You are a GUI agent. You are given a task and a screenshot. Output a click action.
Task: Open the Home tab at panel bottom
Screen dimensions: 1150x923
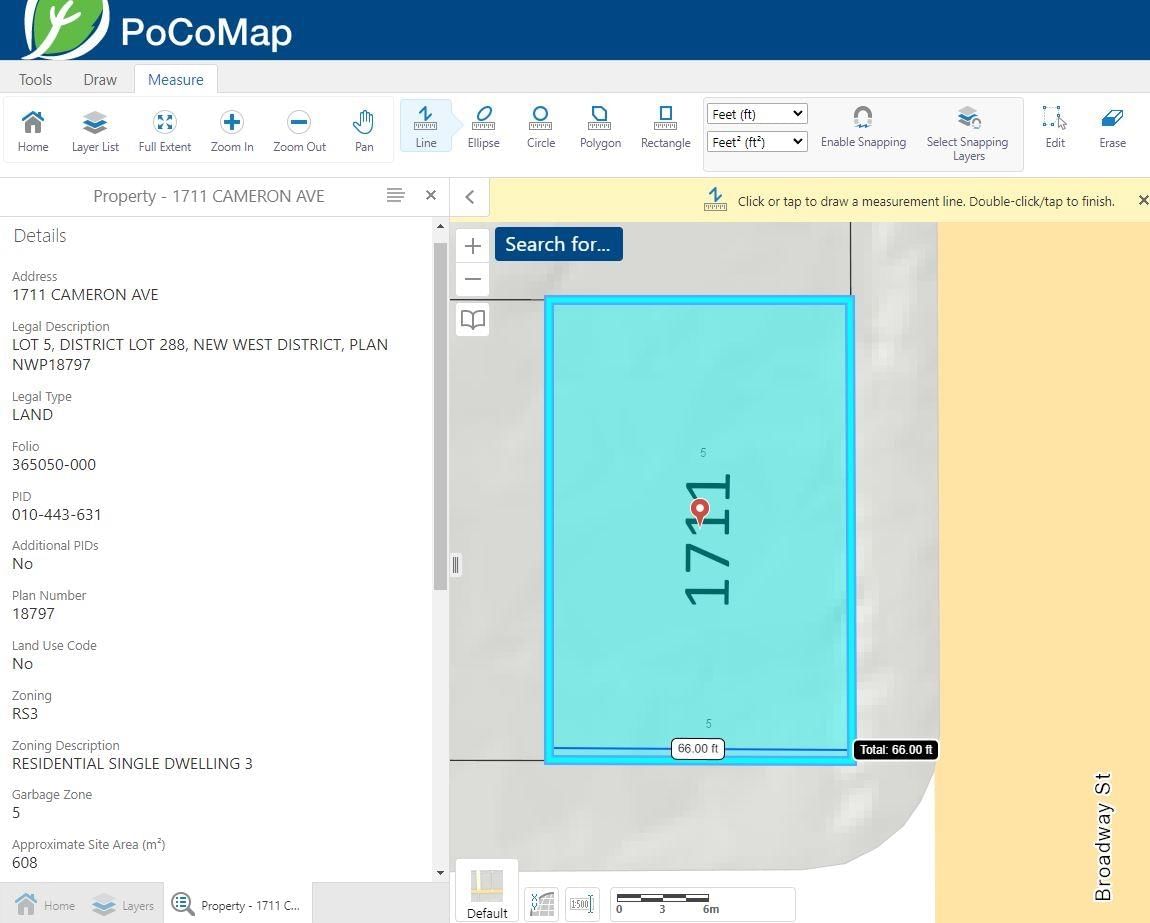(x=45, y=905)
